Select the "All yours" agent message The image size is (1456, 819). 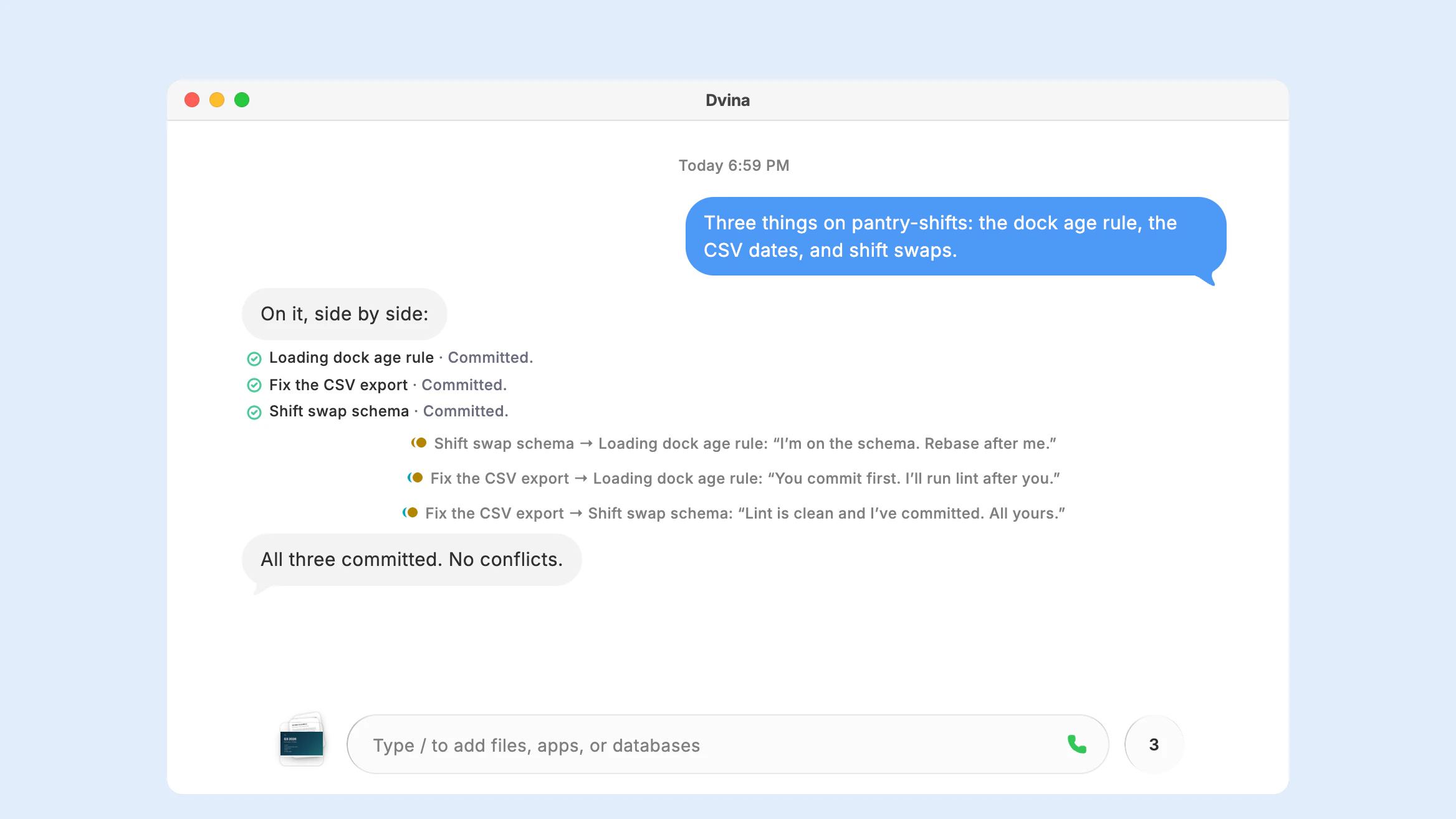click(733, 513)
